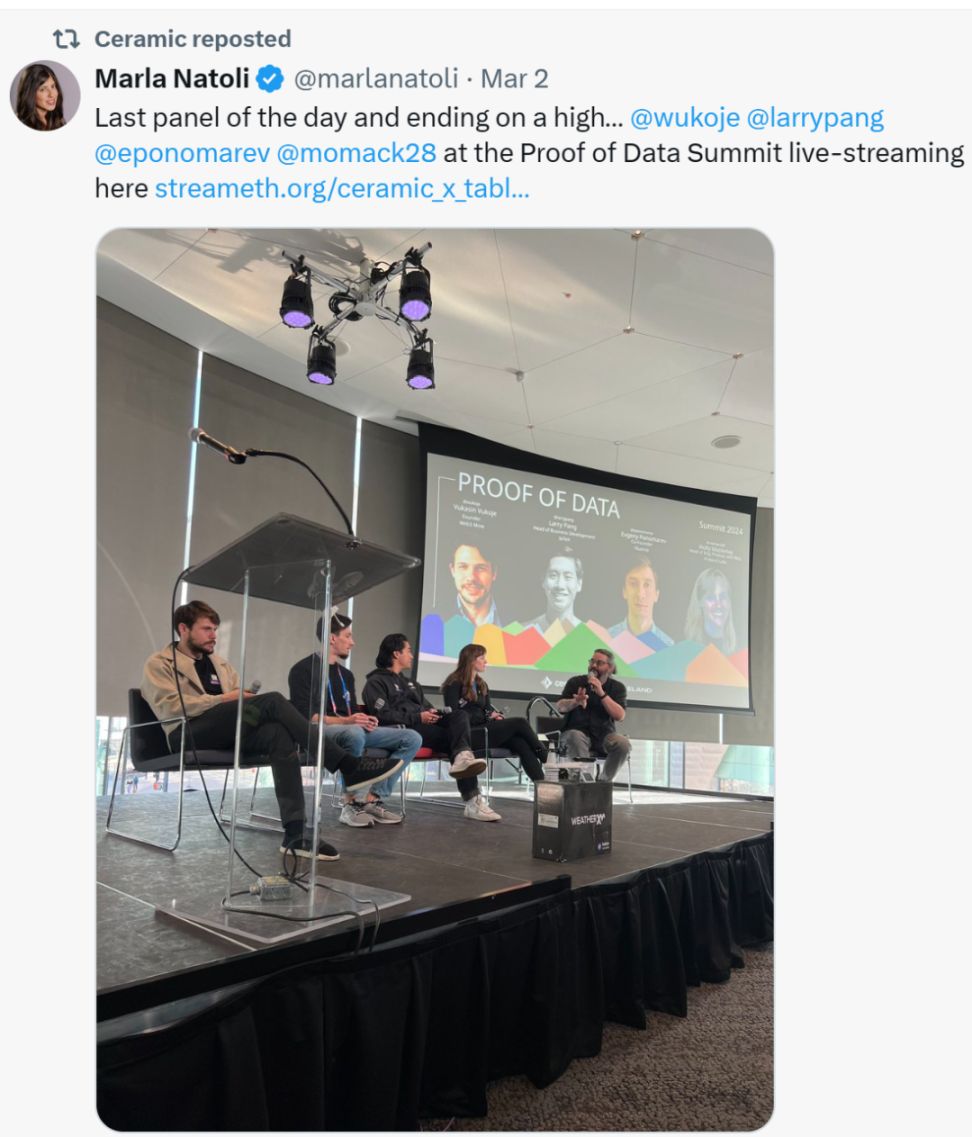
Task: Open the streameth.org live-stream link
Action: (342, 189)
